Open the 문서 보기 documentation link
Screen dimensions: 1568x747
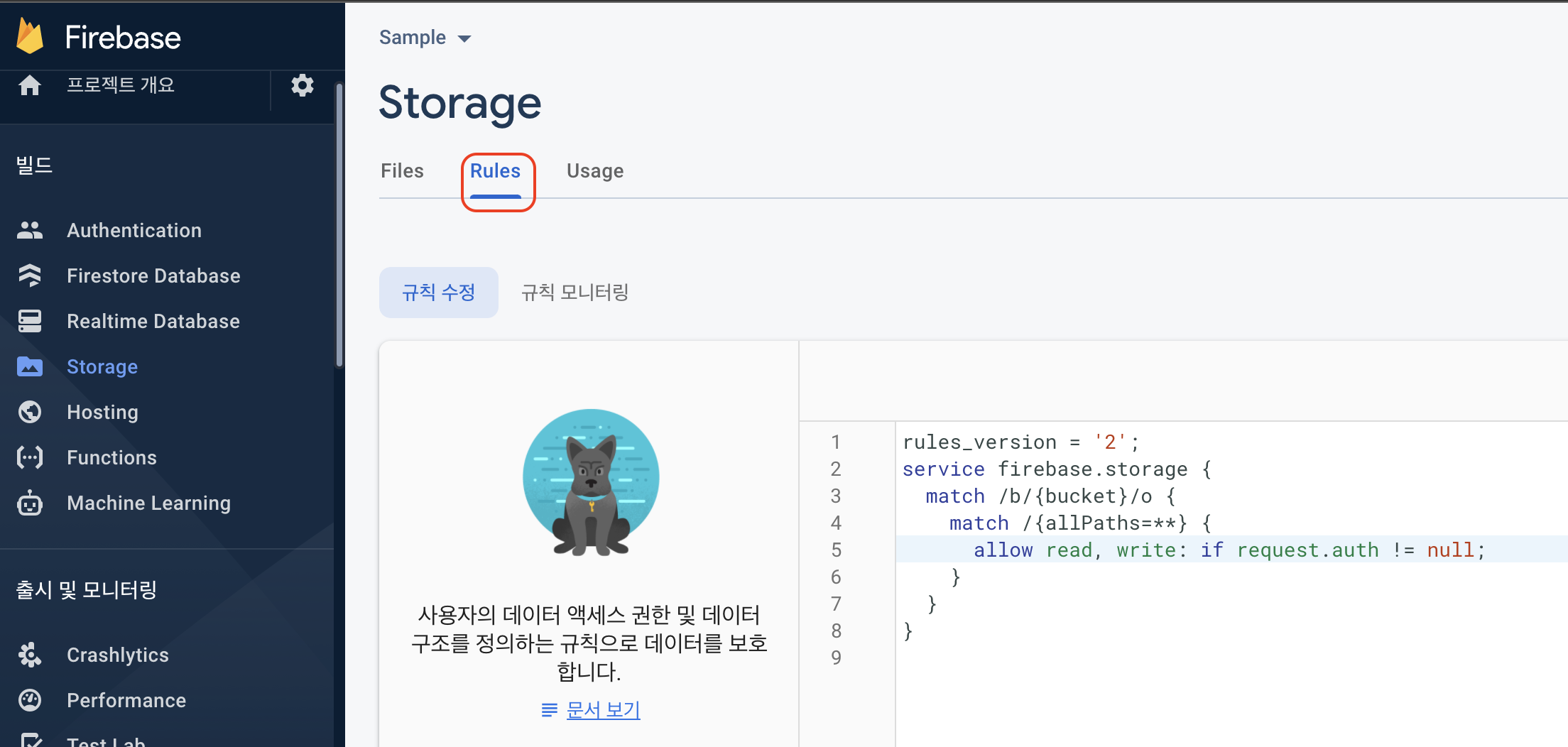(604, 710)
